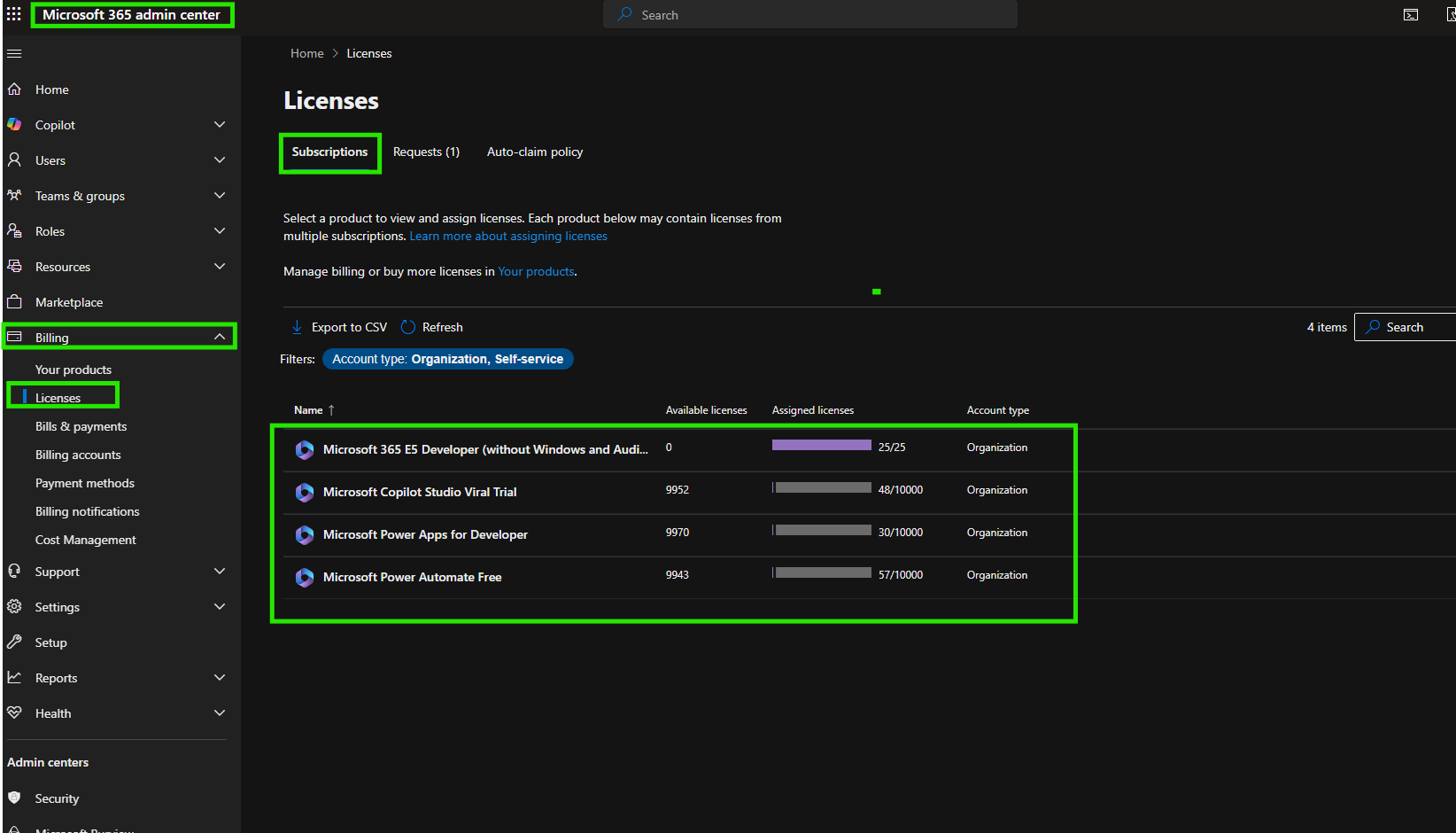Click the Home breadcrumb link
The width and height of the screenshot is (1456, 833).
pyautogui.click(x=307, y=53)
